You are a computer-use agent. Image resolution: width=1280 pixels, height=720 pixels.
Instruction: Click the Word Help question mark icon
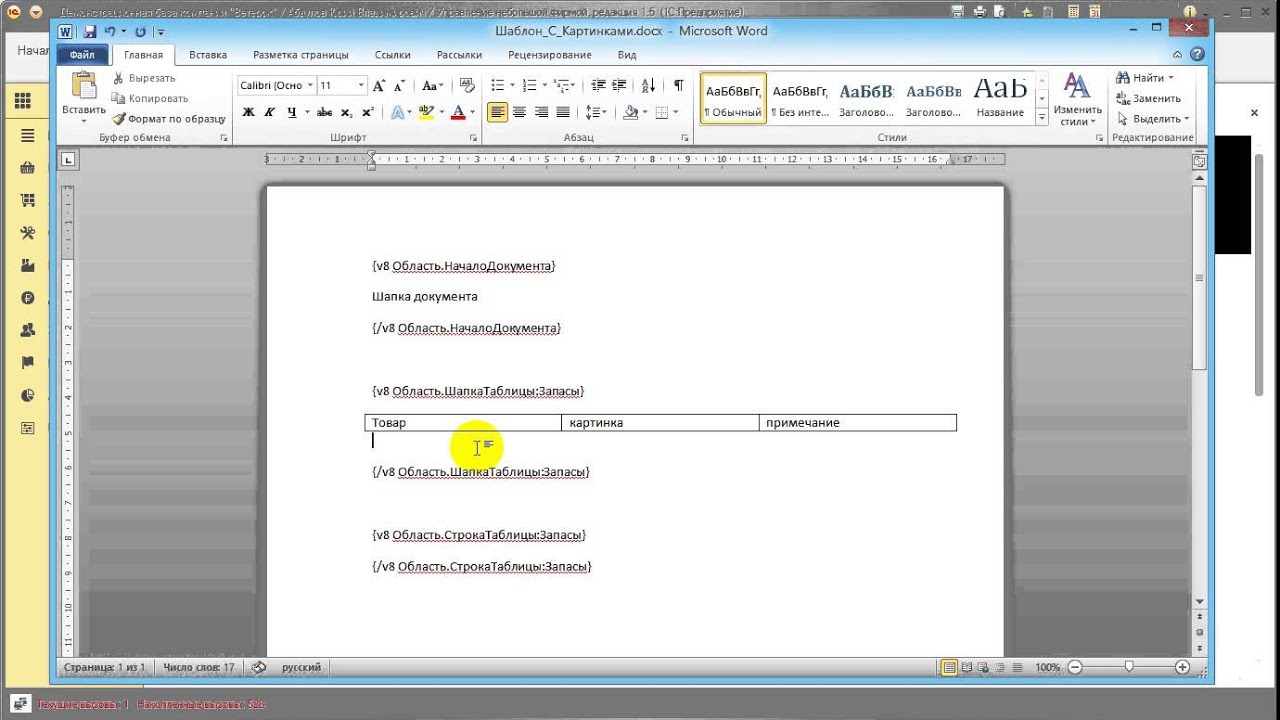1196,54
